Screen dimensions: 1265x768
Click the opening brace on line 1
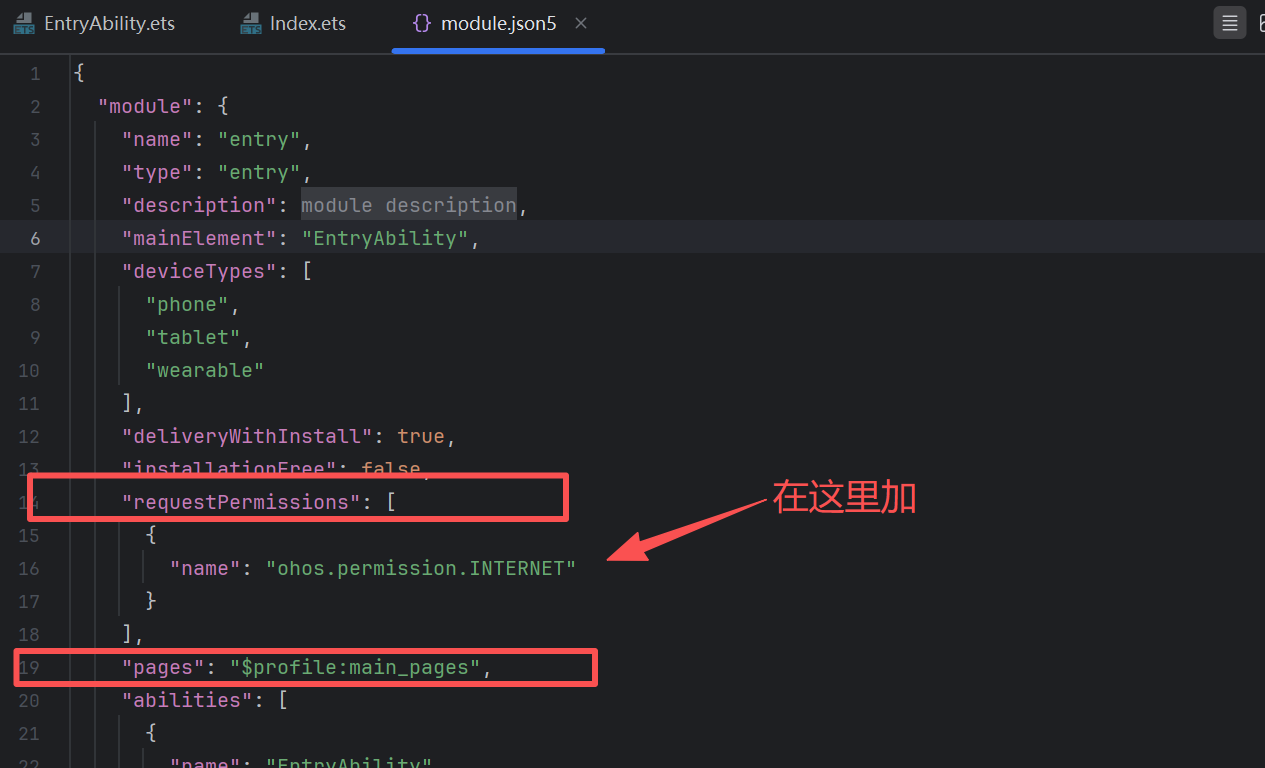click(79, 73)
